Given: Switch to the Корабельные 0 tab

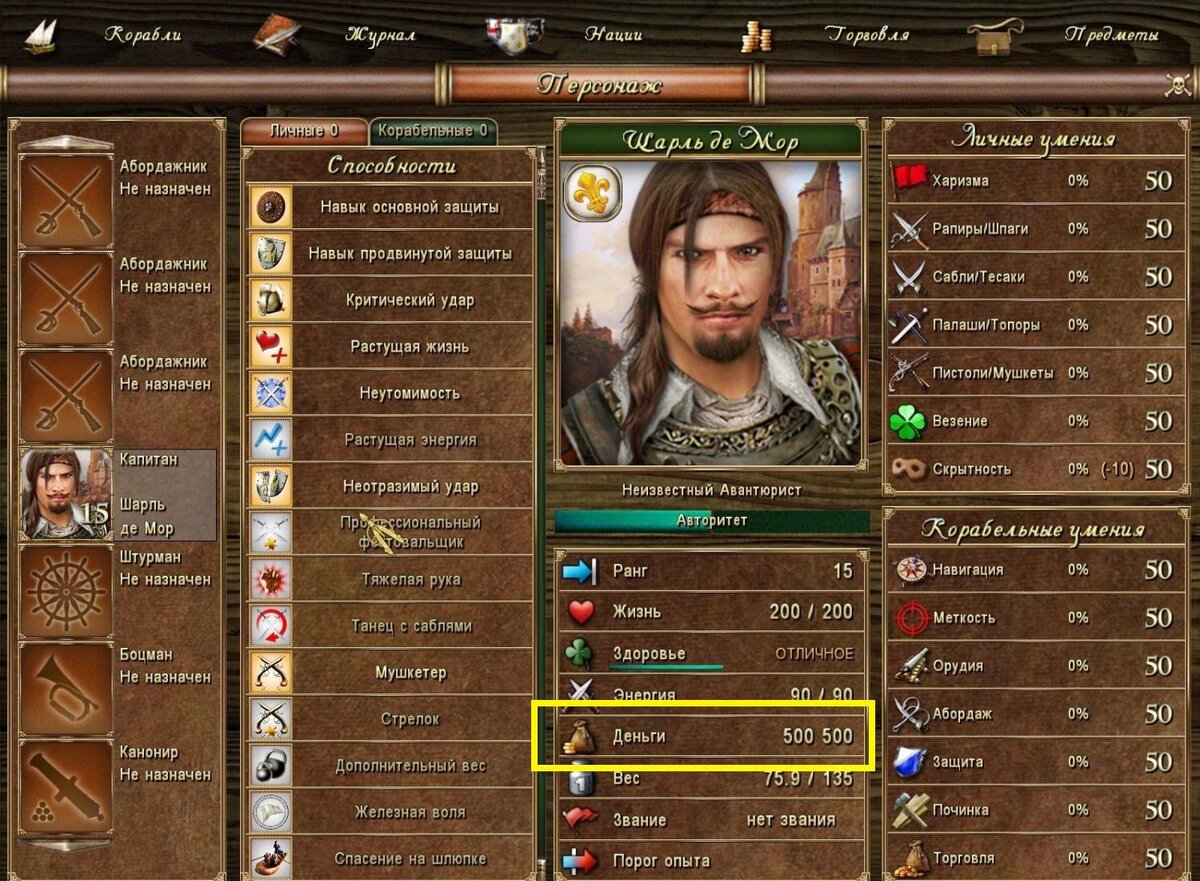Looking at the screenshot, I should (x=434, y=131).
